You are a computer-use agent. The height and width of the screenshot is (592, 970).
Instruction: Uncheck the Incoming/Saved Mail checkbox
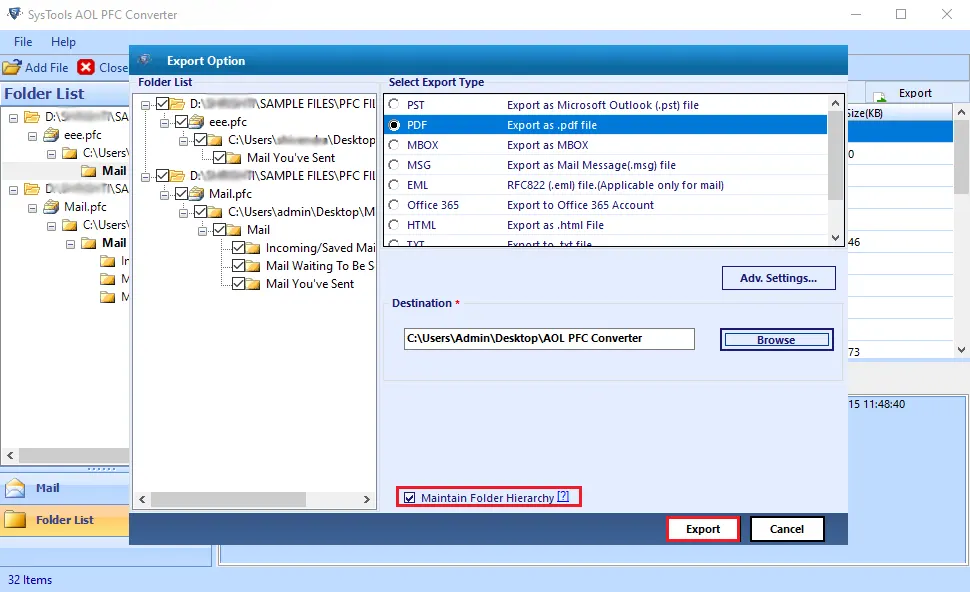(x=238, y=248)
